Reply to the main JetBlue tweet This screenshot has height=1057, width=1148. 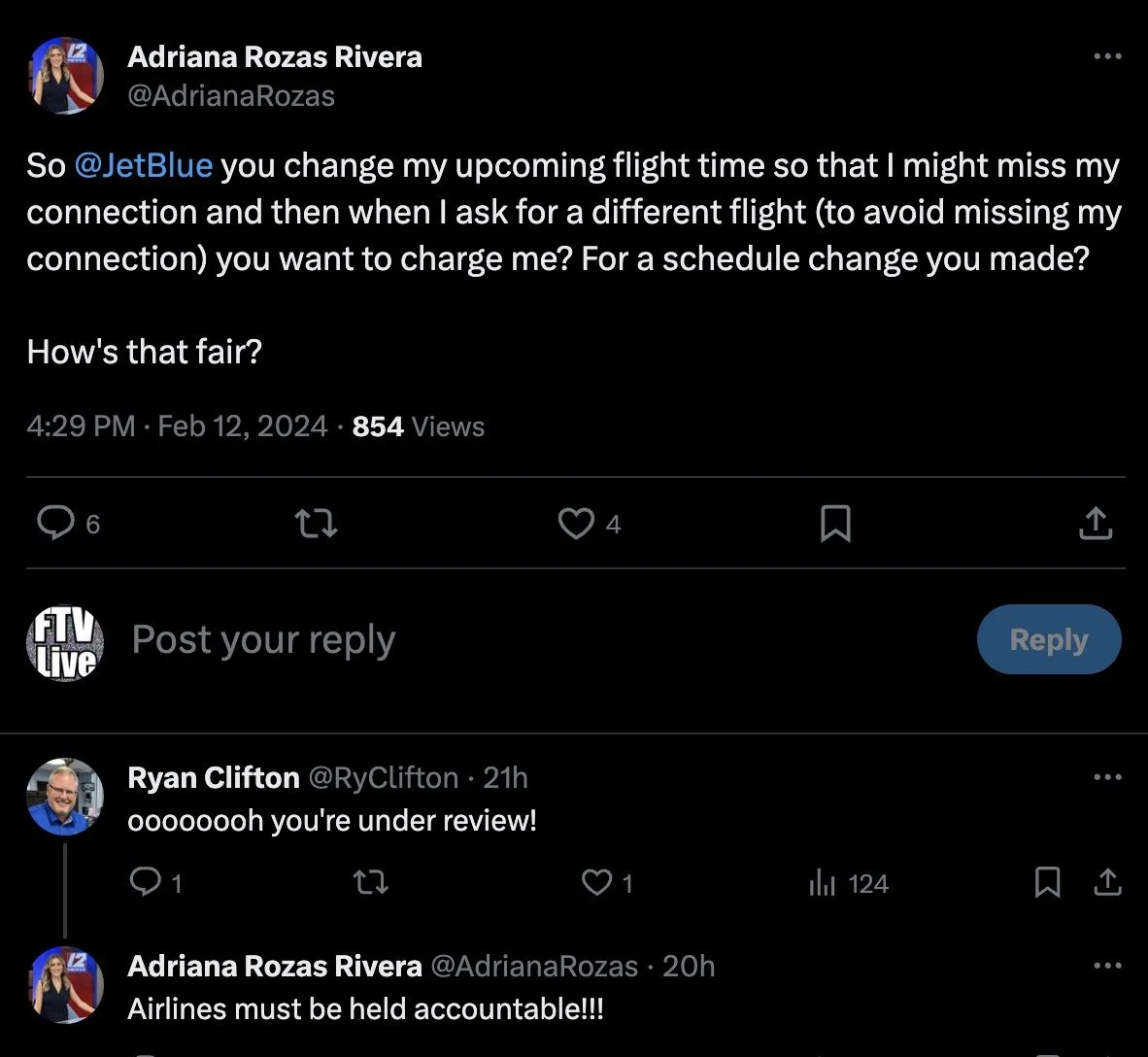[x=56, y=524]
